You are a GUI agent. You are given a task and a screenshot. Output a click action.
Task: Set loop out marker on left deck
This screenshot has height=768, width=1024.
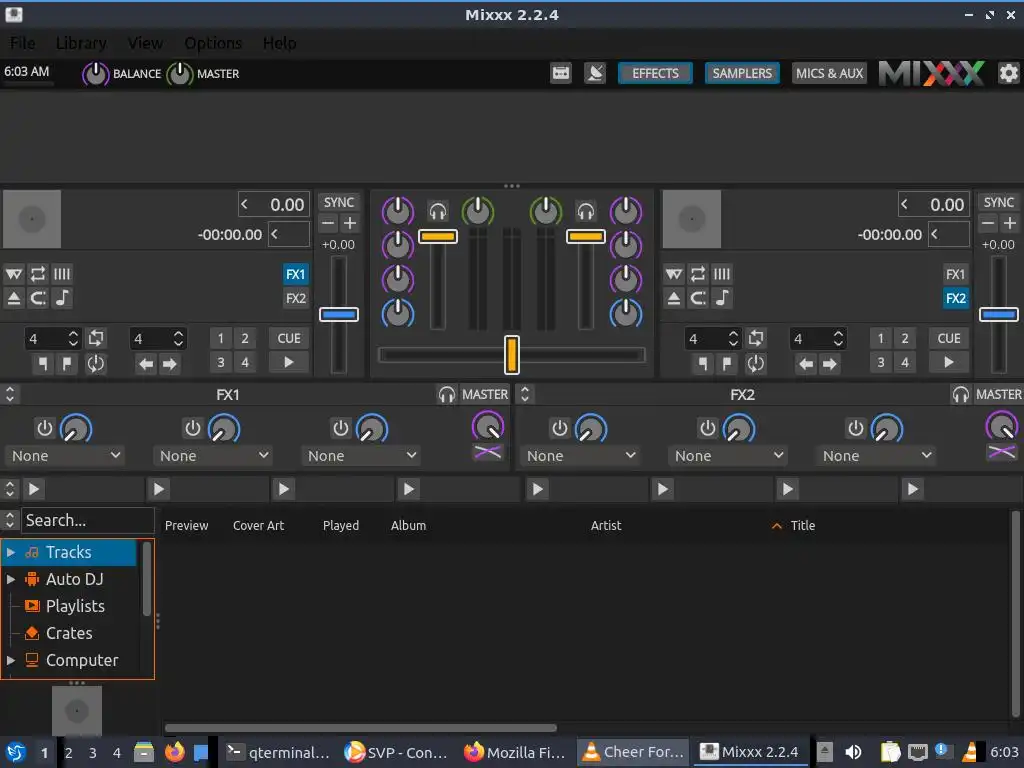[x=67, y=364]
